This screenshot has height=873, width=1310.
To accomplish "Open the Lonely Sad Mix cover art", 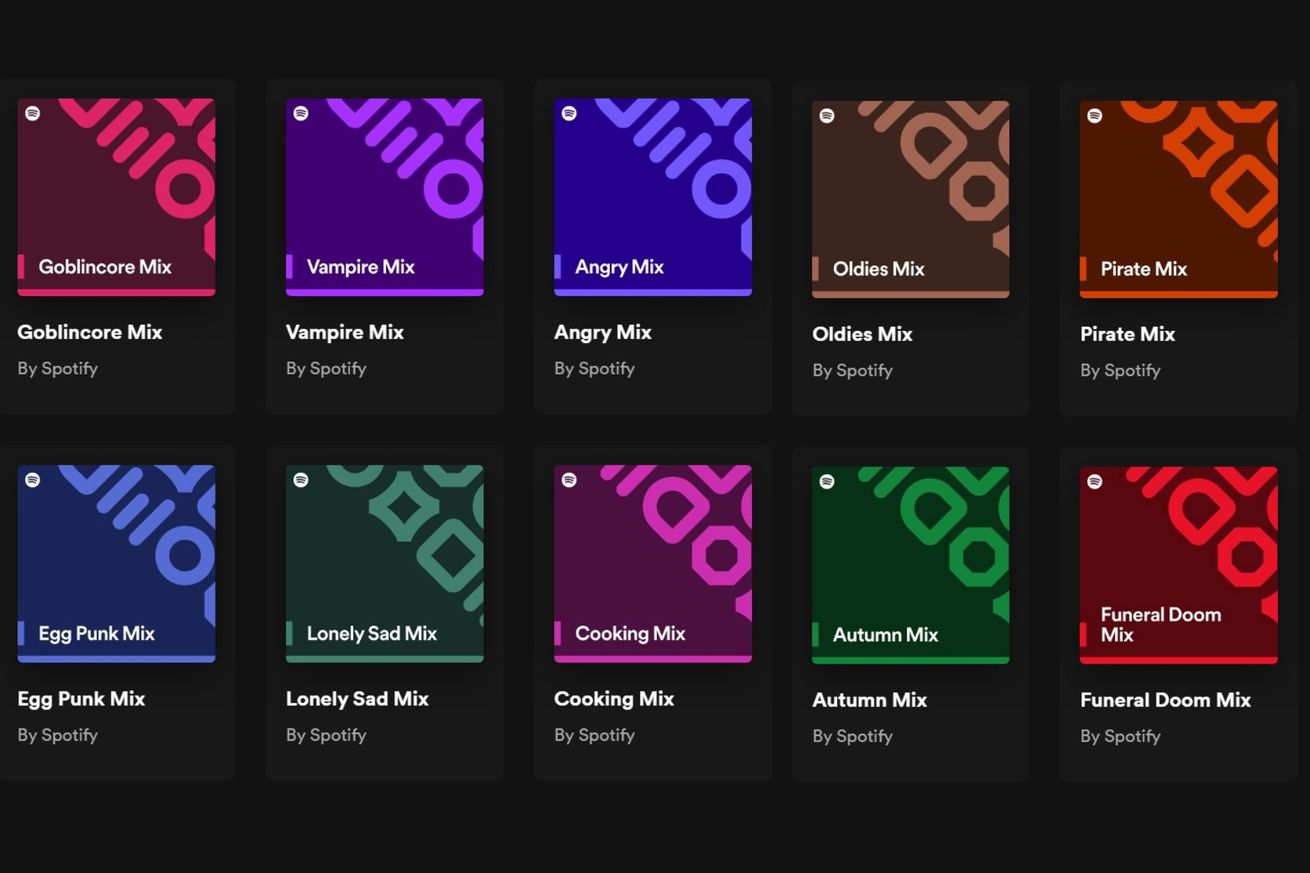I will pyautogui.click(x=385, y=564).
